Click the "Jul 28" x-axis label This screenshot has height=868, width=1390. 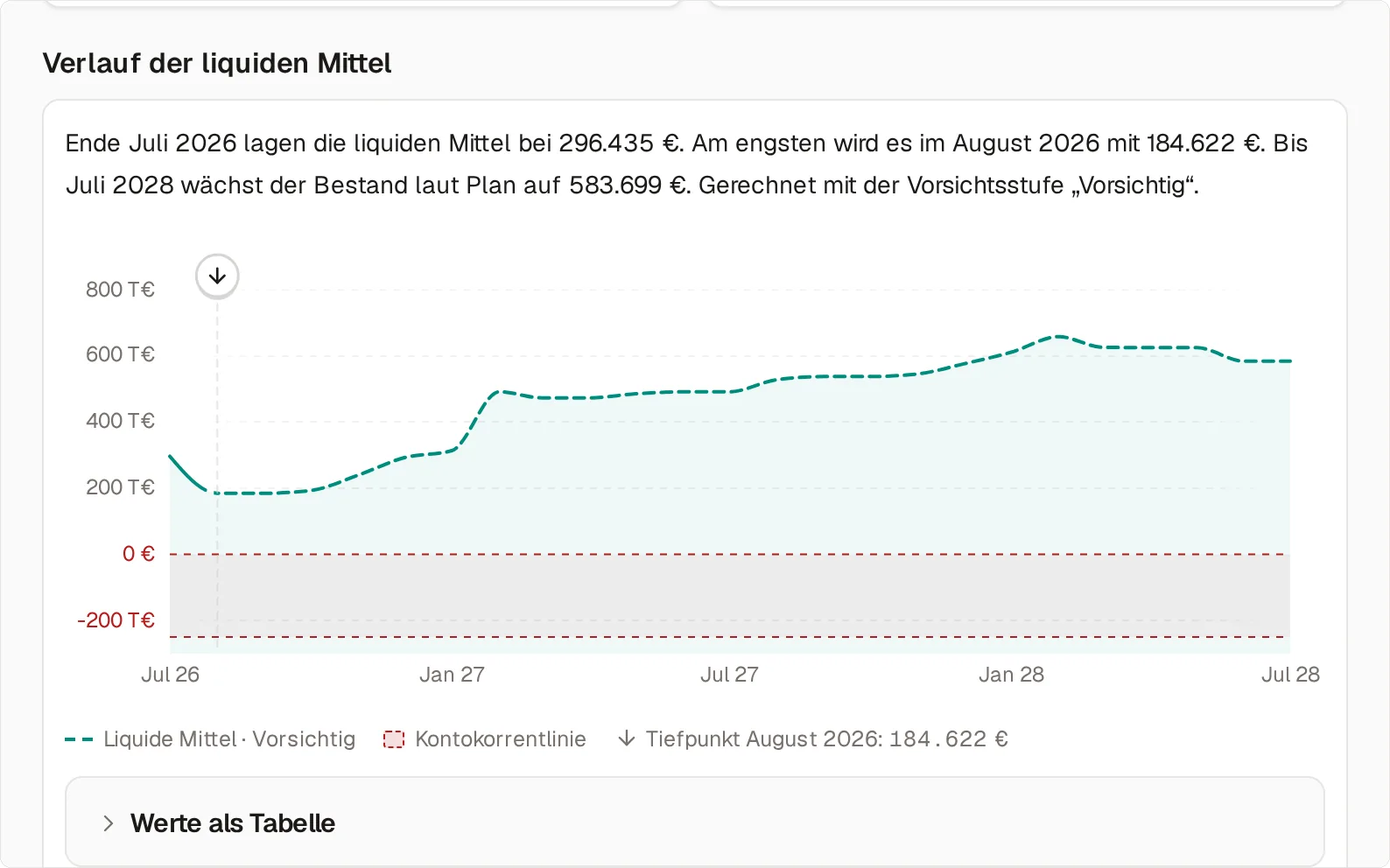[x=1290, y=675]
